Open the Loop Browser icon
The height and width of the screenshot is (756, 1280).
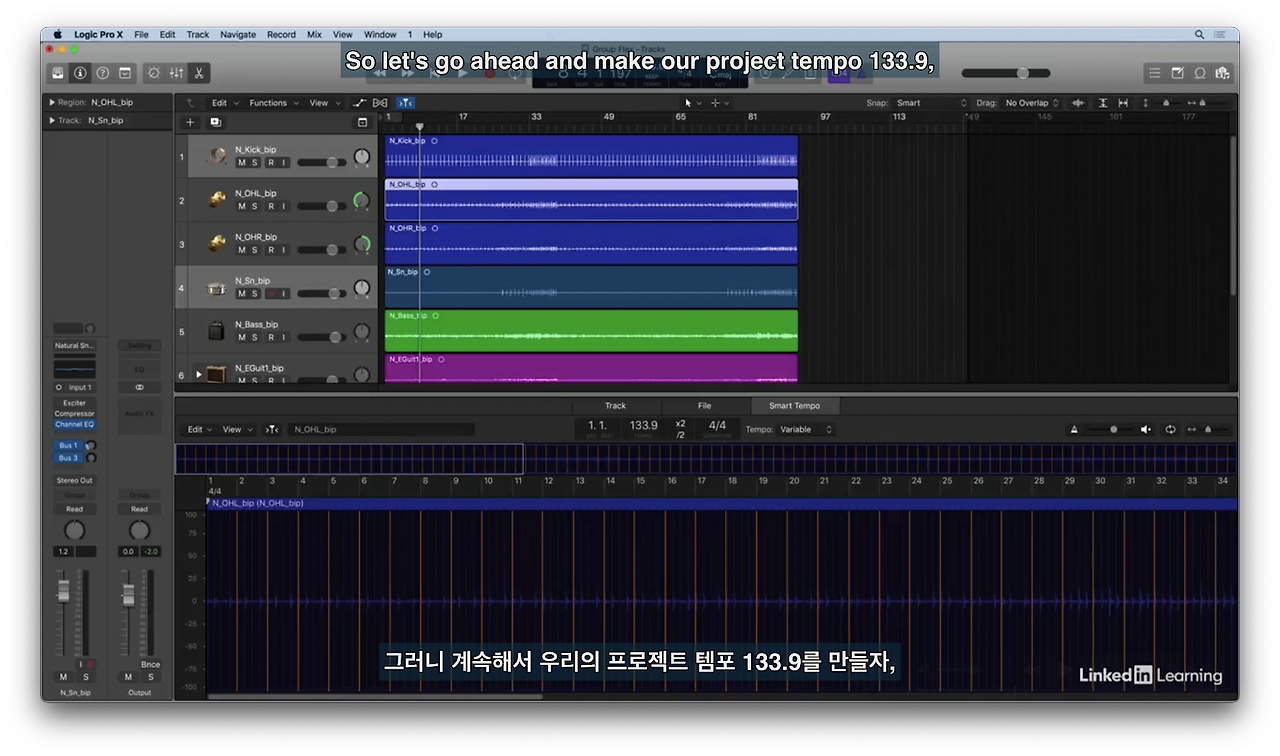click(x=1200, y=73)
